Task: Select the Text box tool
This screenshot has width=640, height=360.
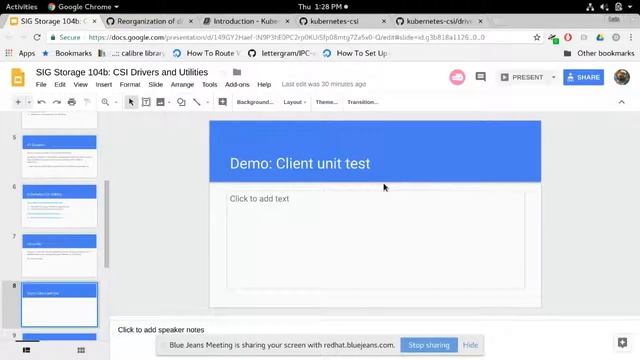Action: (x=146, y=102)
